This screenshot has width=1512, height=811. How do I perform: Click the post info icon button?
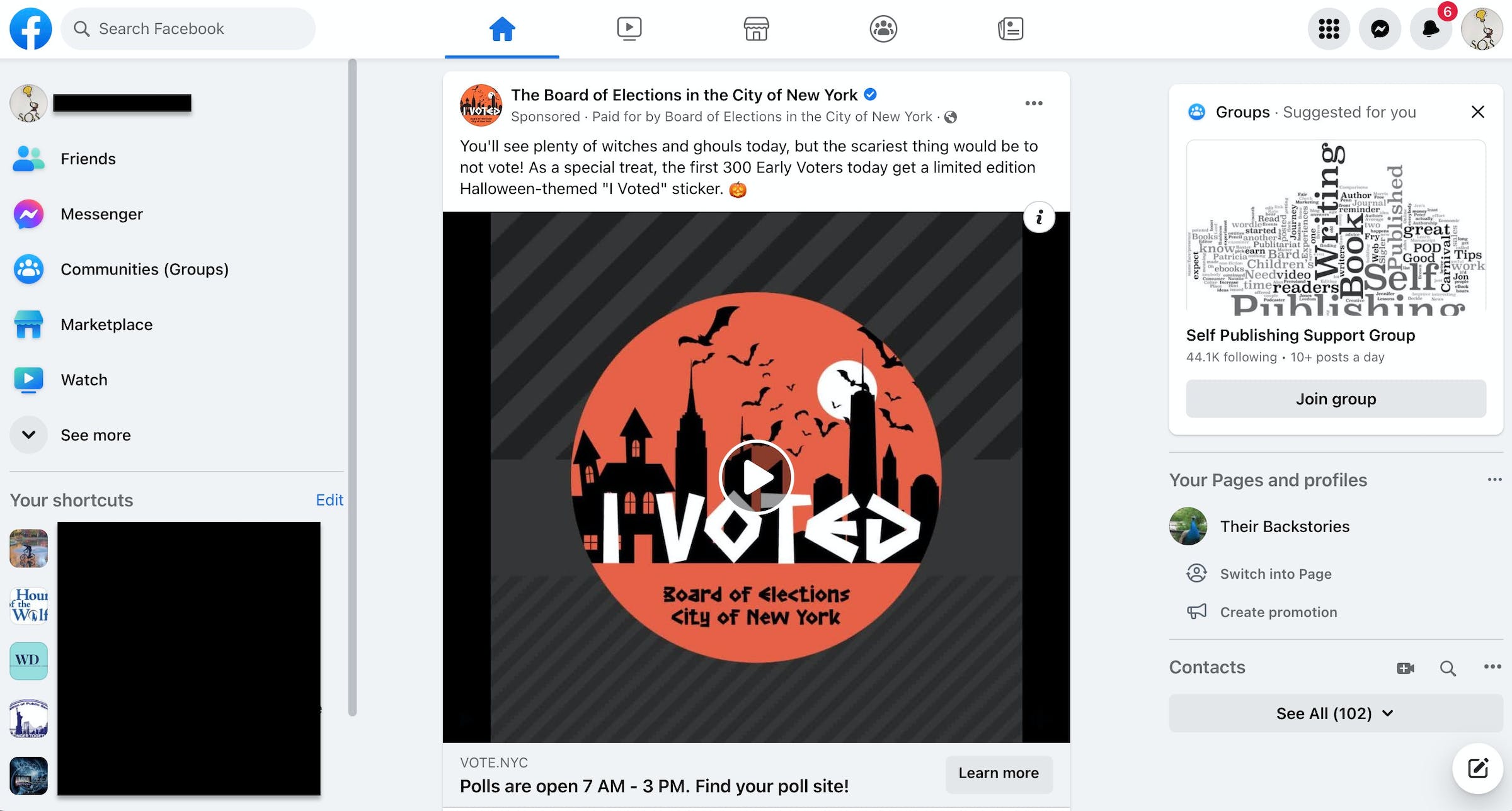[1041, 218]
